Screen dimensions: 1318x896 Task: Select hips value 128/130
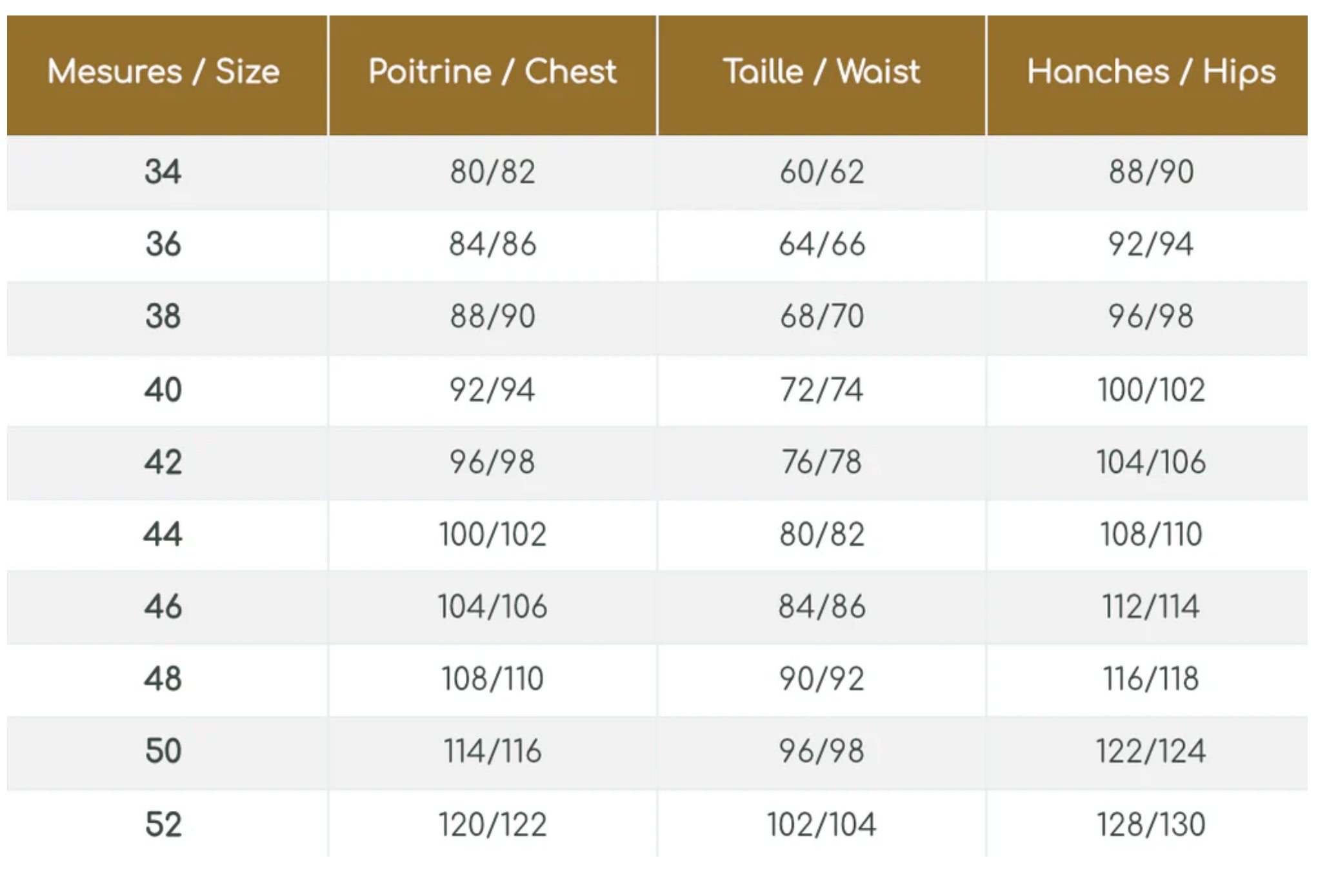click(x=1151, y=825)
